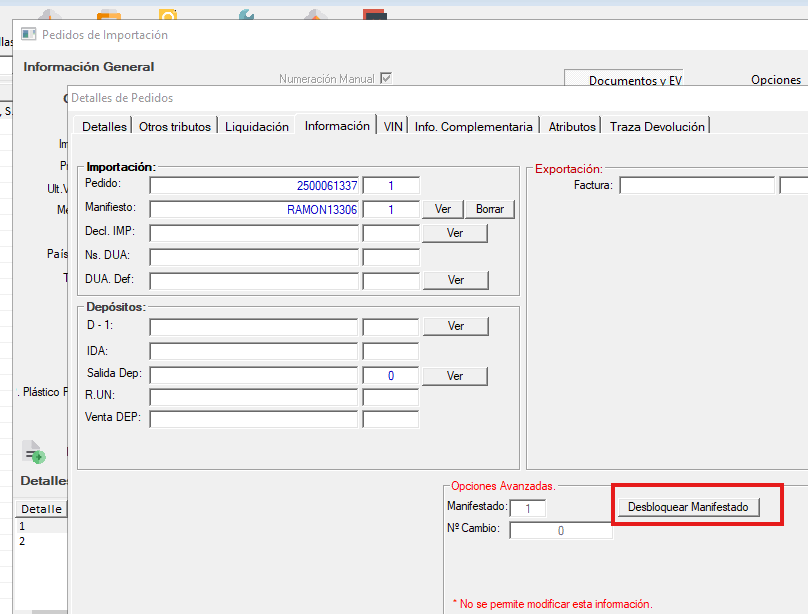This screenshot has width=808, height=614.
Task: Switch to the Otros tributos tab
Action: [x=175, y=127]
